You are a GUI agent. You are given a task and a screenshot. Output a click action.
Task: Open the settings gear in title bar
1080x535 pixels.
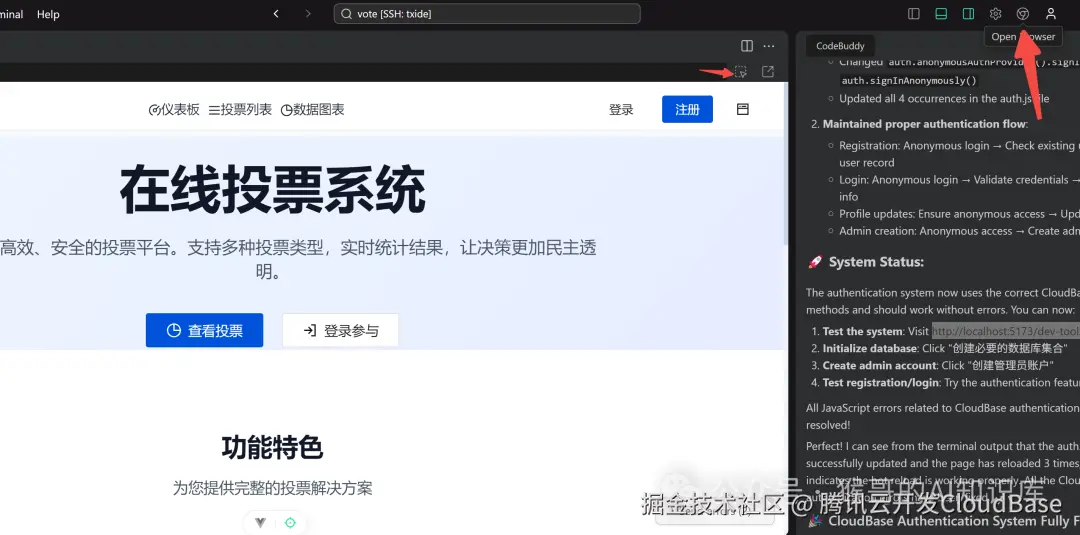(x=995, y=14)
